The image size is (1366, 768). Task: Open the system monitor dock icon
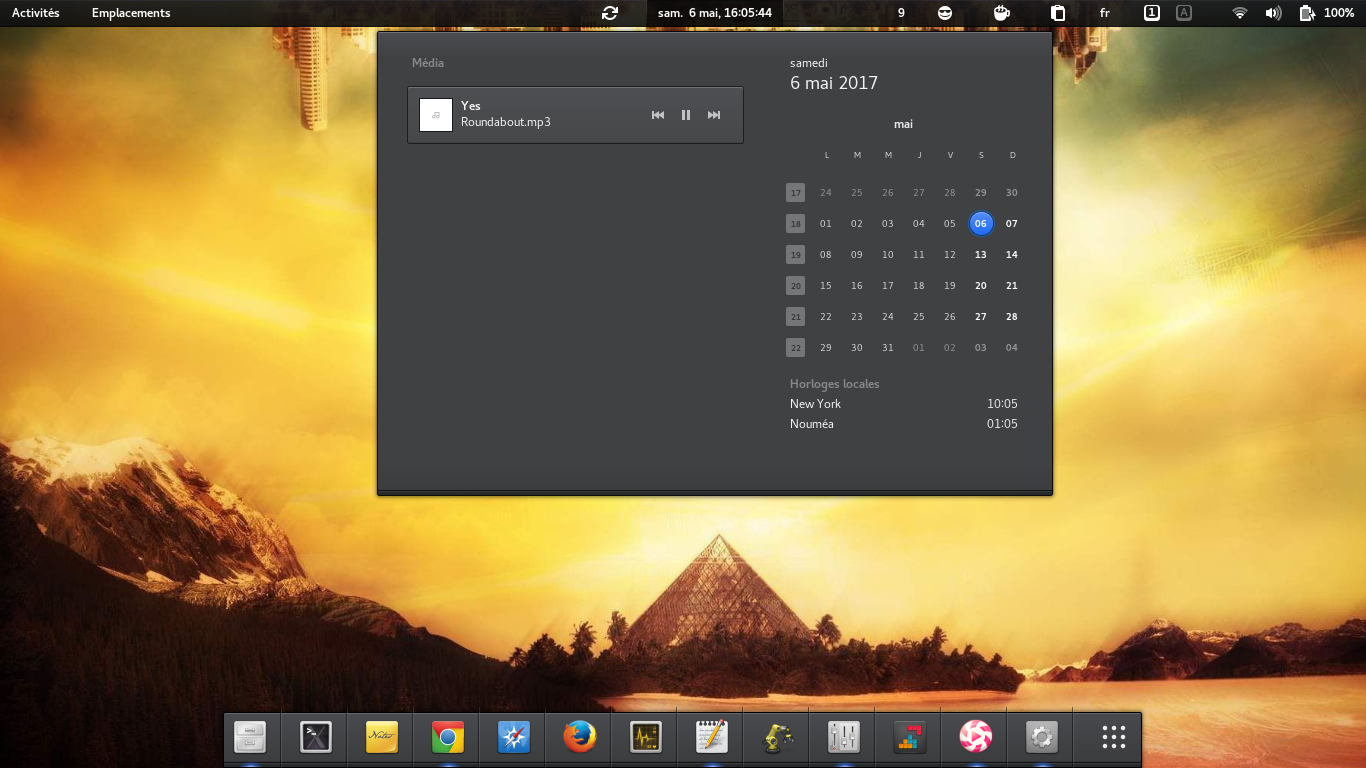645,738
